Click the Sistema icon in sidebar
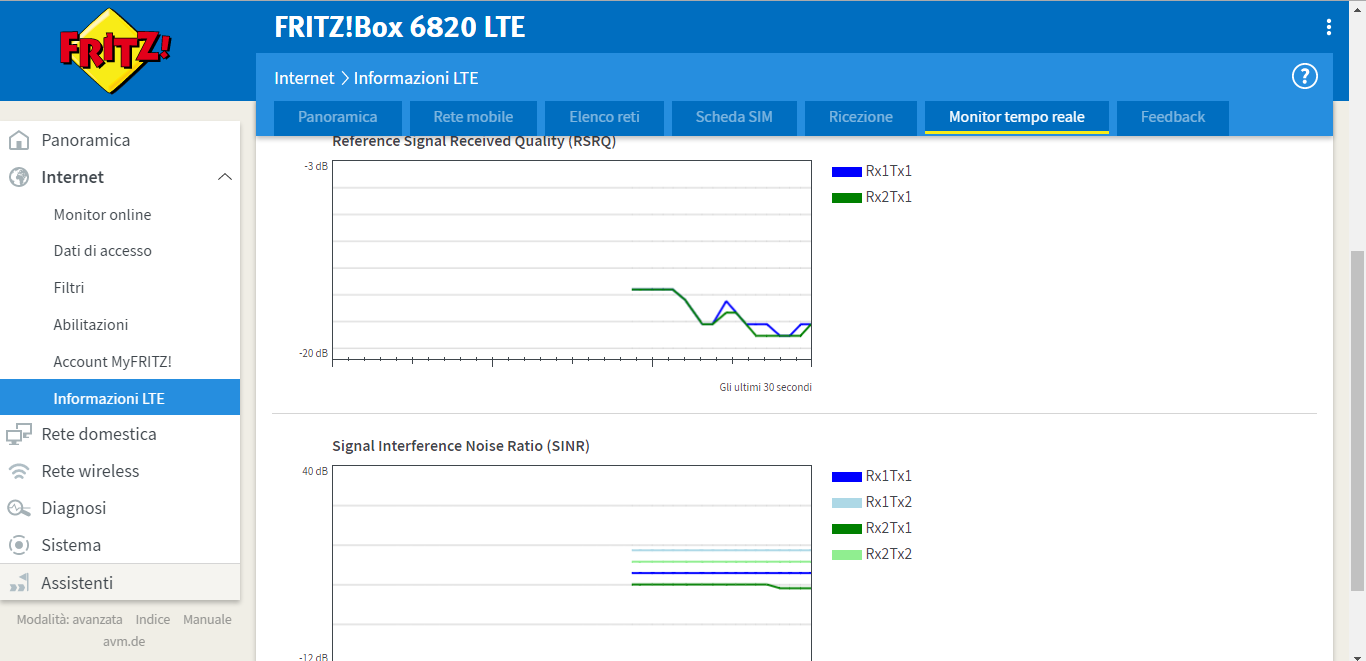 pyautogui.click(x=18, y=545)
